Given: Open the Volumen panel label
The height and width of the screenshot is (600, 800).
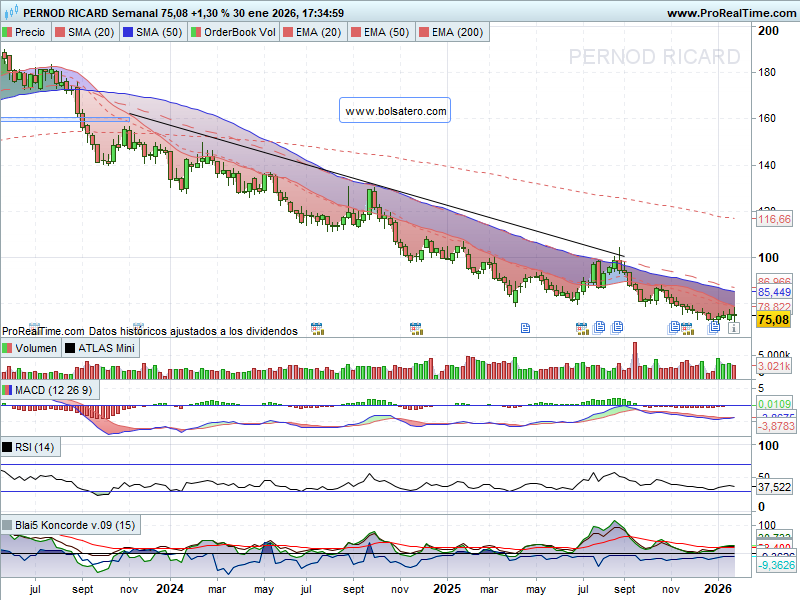Looking at the screenshot, I should click(31, 348).
